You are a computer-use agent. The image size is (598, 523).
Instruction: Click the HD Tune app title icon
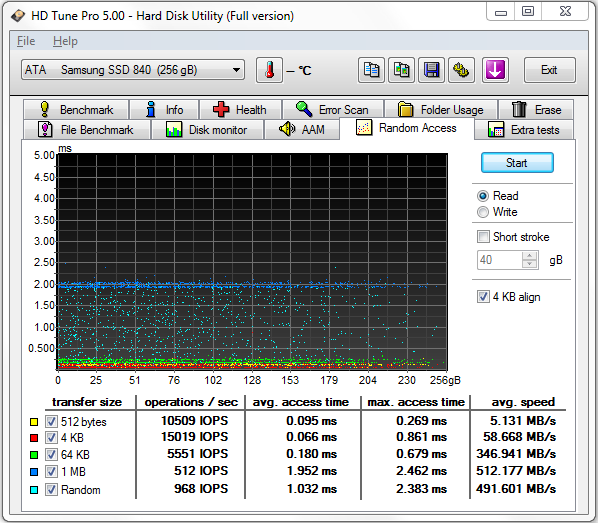(x=18, y=16)
